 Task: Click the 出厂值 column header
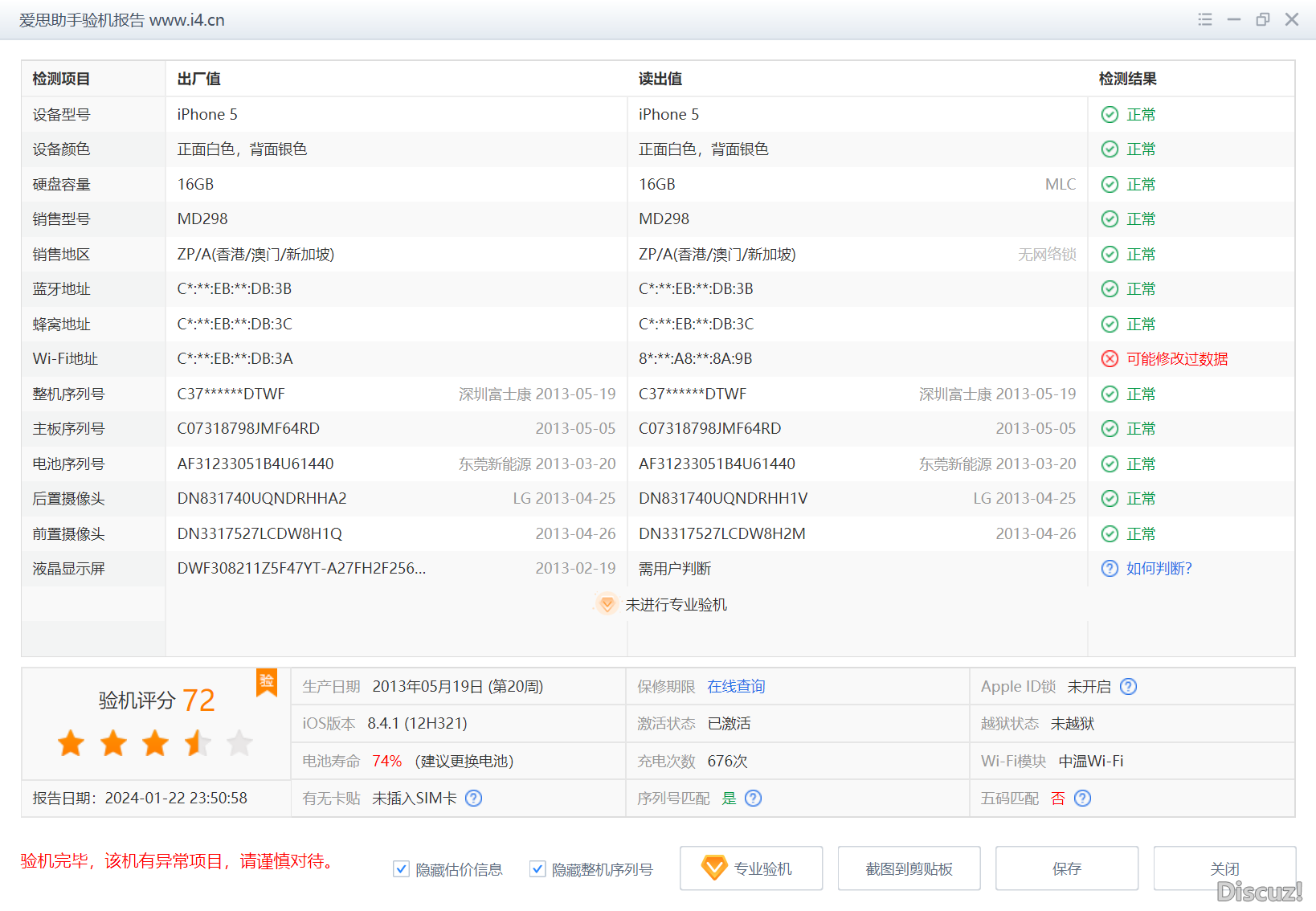[x=198, y=79]
